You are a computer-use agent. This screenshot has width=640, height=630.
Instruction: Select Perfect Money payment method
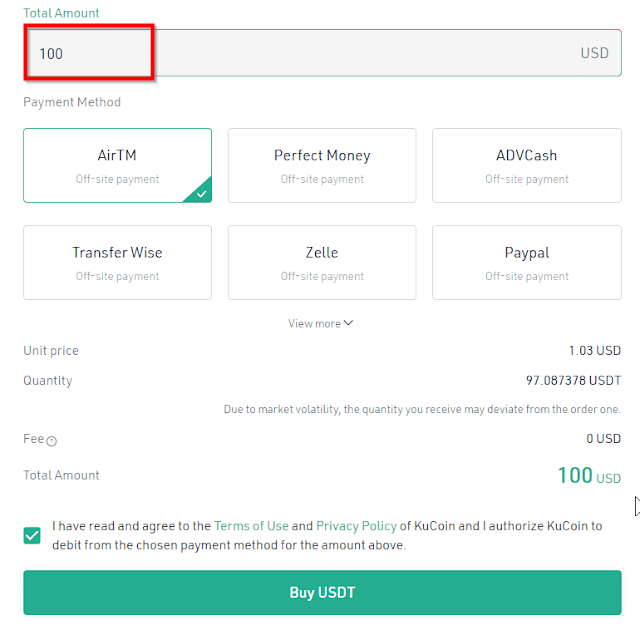(322, 165)
